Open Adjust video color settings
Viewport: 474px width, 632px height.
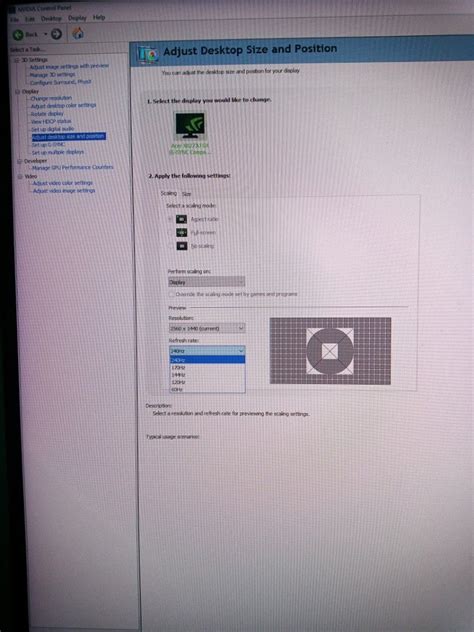(x=62, y=183)
